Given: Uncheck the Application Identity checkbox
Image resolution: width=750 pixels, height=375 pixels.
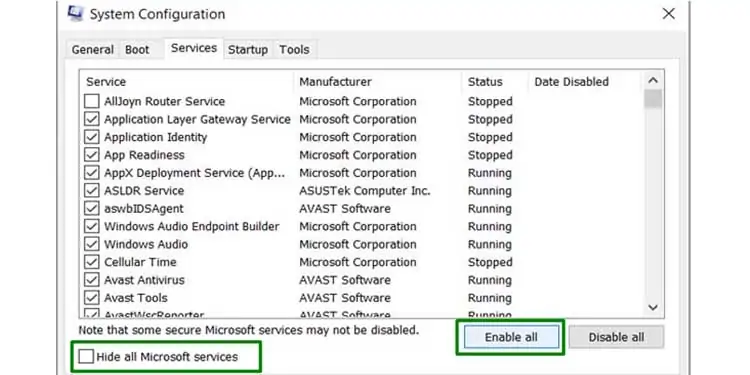Looking at the screenshot, I should pos(91,137).
